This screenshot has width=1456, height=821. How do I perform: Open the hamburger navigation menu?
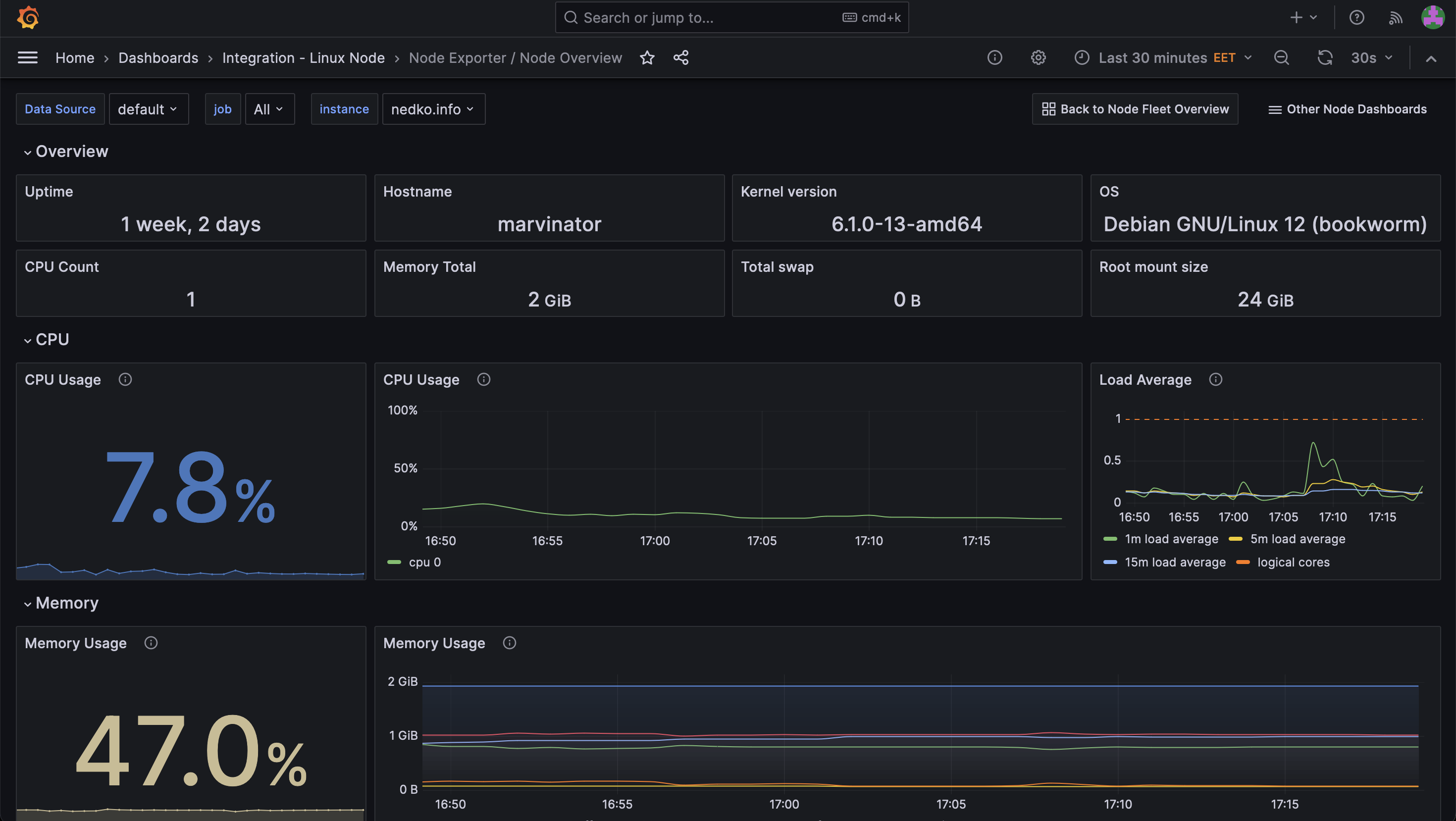click(x=28, y=57)
